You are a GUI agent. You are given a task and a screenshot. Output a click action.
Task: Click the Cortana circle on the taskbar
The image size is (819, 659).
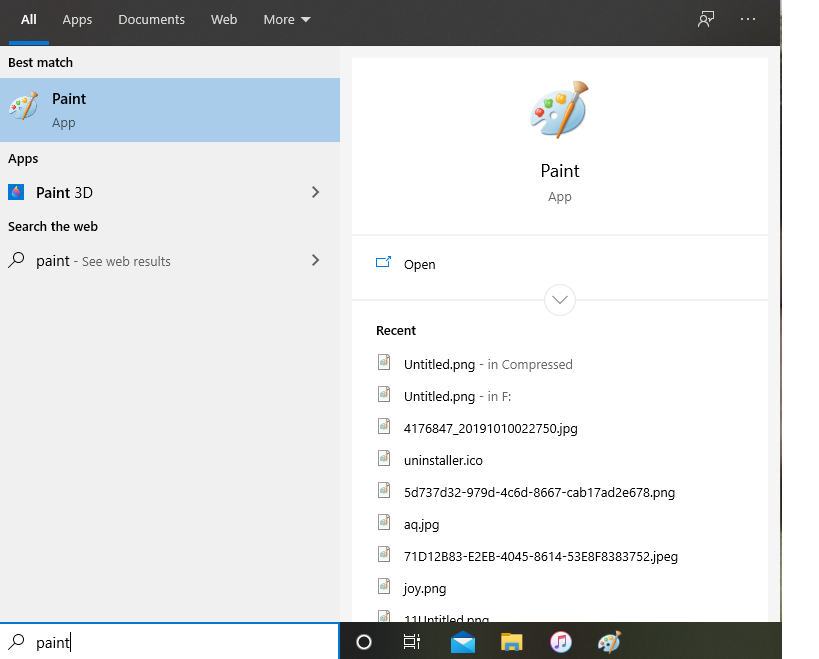click(364, 642)
